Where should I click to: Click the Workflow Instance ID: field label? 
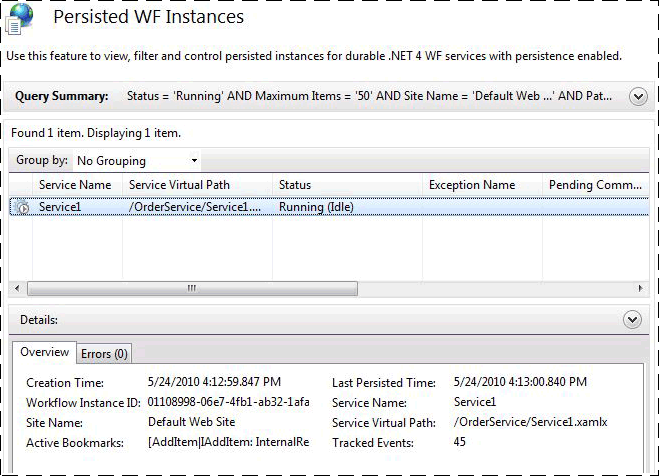click(x=83, y=403)
